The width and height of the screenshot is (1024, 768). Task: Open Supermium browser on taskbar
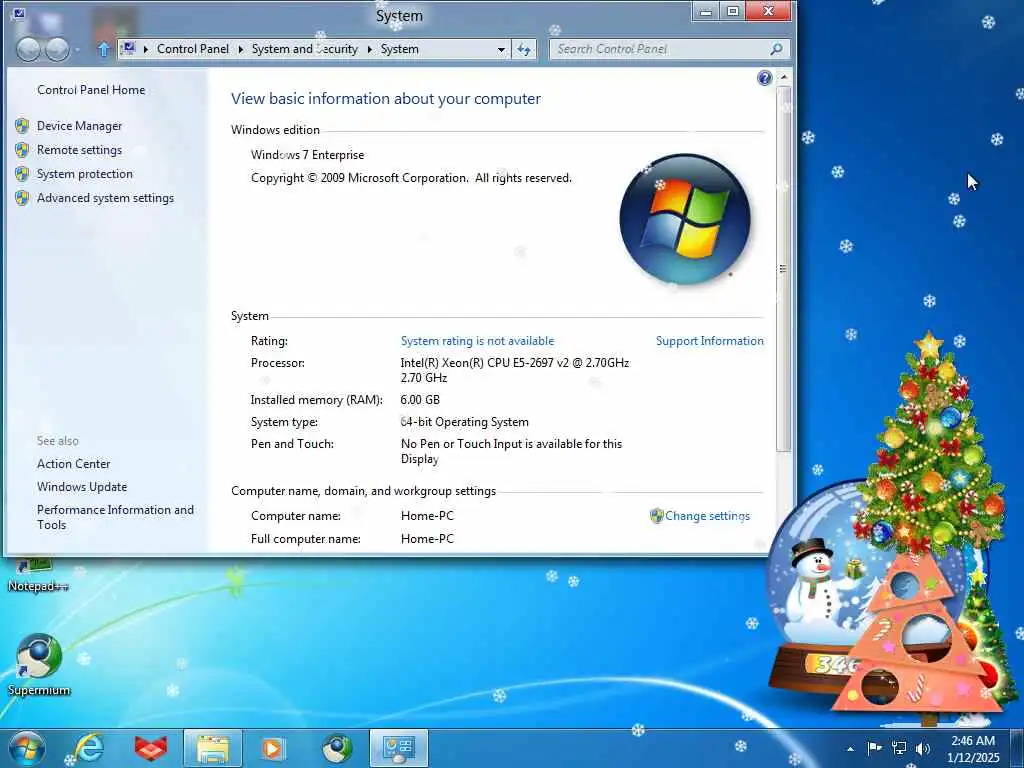337,748
